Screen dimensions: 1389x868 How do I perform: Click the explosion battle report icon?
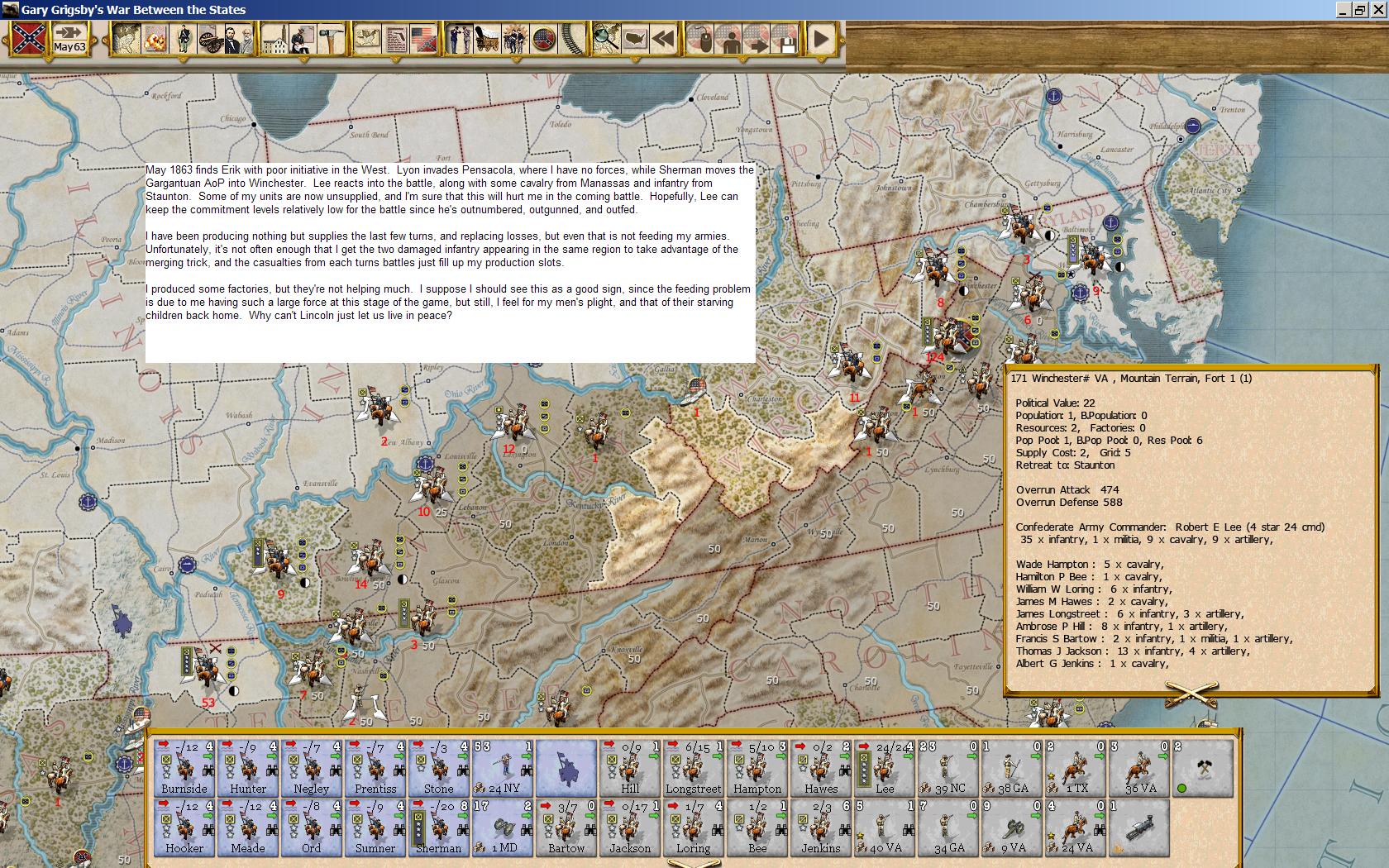pyautogui.click(x=155, y=39)
